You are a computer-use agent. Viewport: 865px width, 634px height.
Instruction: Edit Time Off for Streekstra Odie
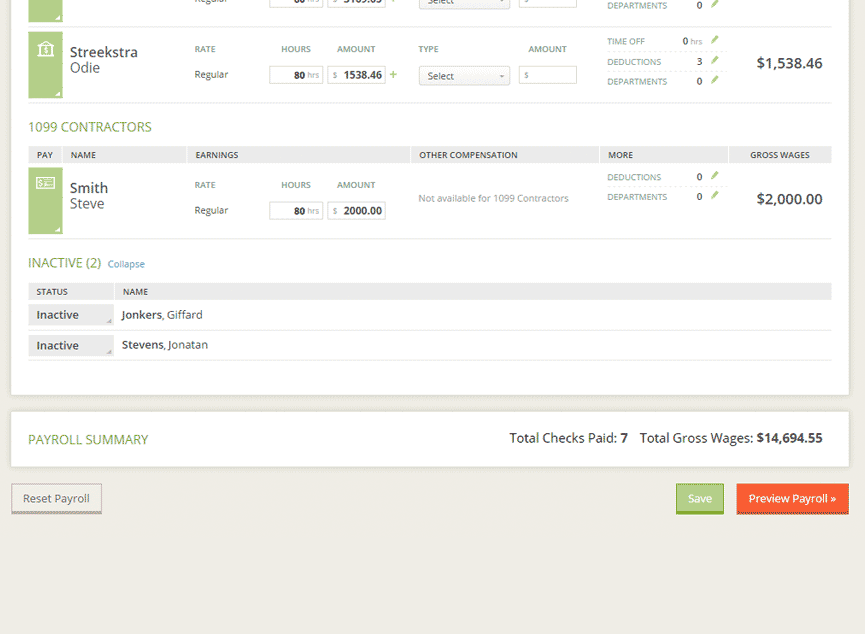714,40
